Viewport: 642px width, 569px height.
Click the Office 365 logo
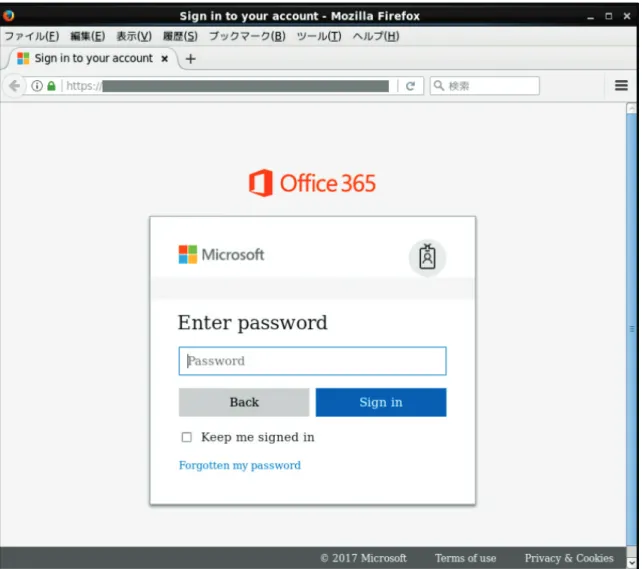pos(312,183)
